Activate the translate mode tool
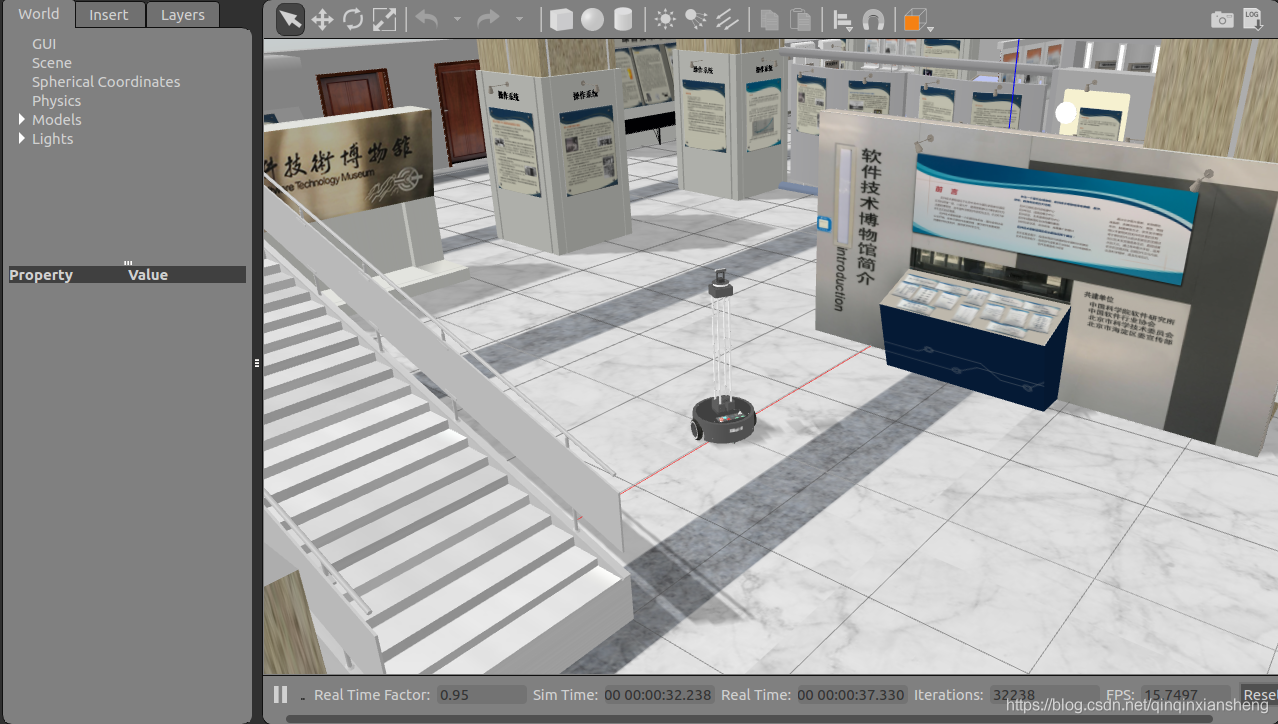 (x=322, y=20)
